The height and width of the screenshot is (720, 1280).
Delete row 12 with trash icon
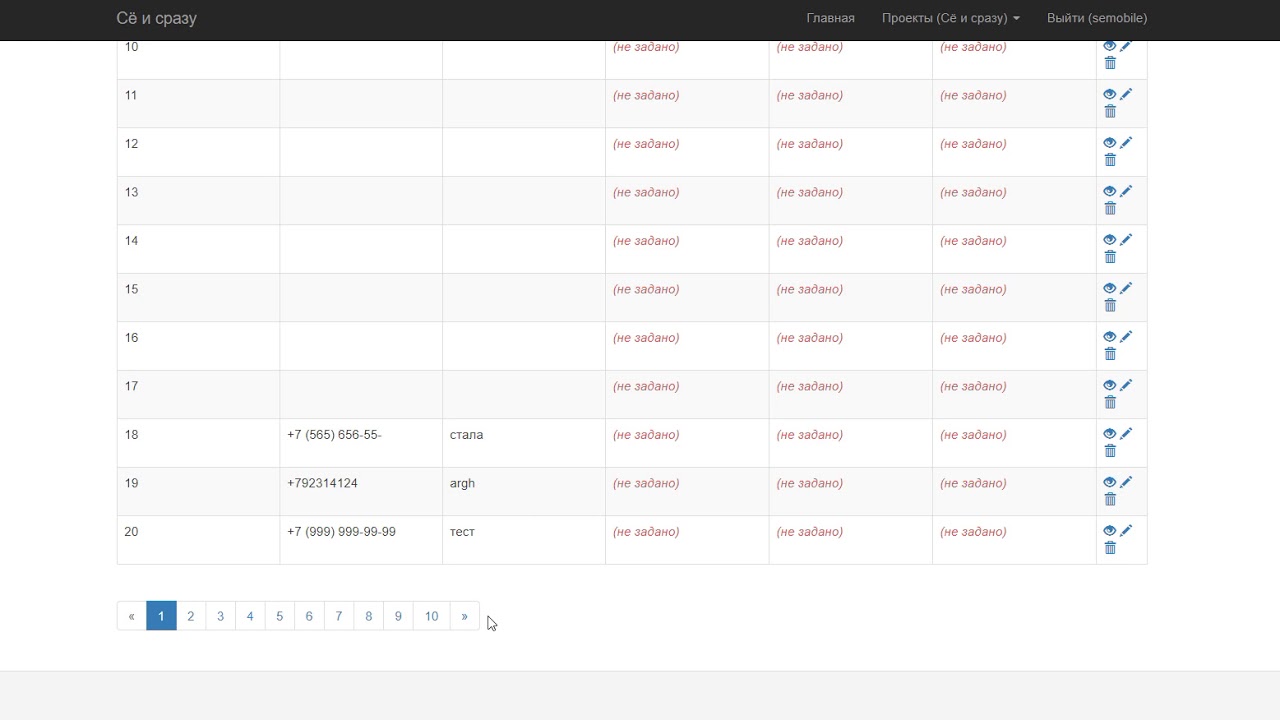[1110, 160]
